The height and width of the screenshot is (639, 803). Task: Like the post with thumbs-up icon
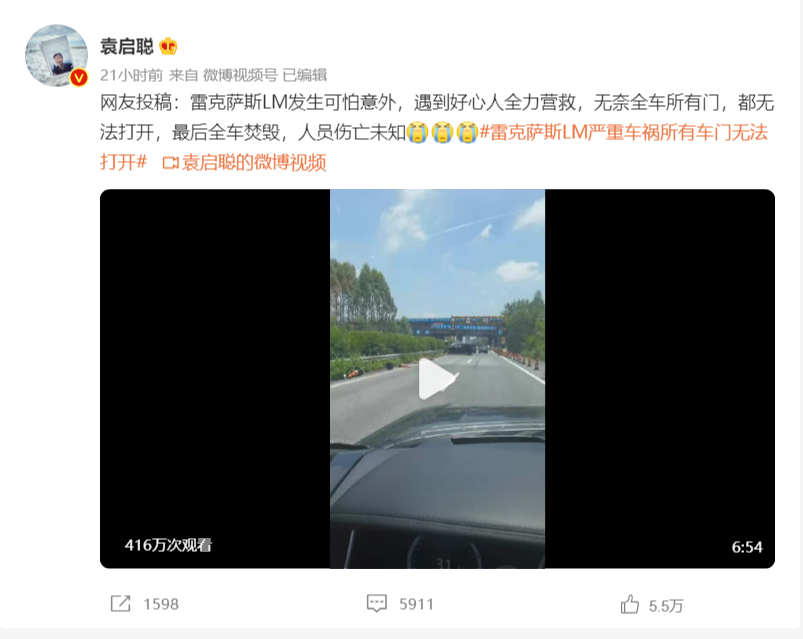629,604
